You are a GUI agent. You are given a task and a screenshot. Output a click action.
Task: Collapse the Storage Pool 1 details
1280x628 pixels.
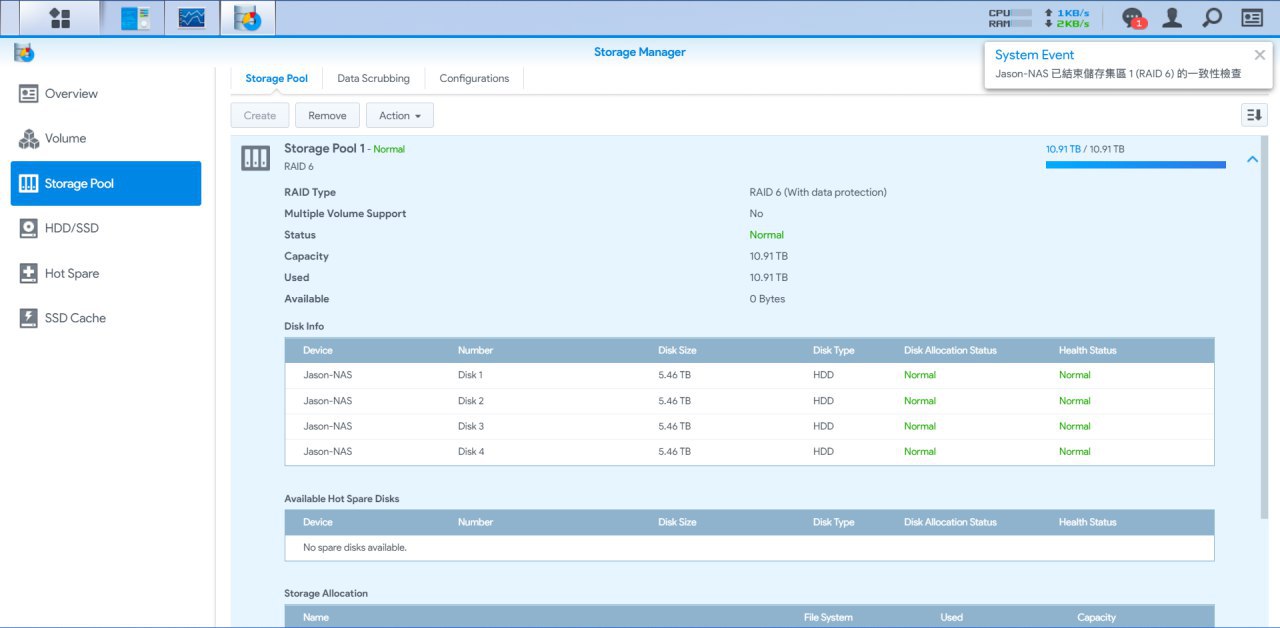point(1252,159)
